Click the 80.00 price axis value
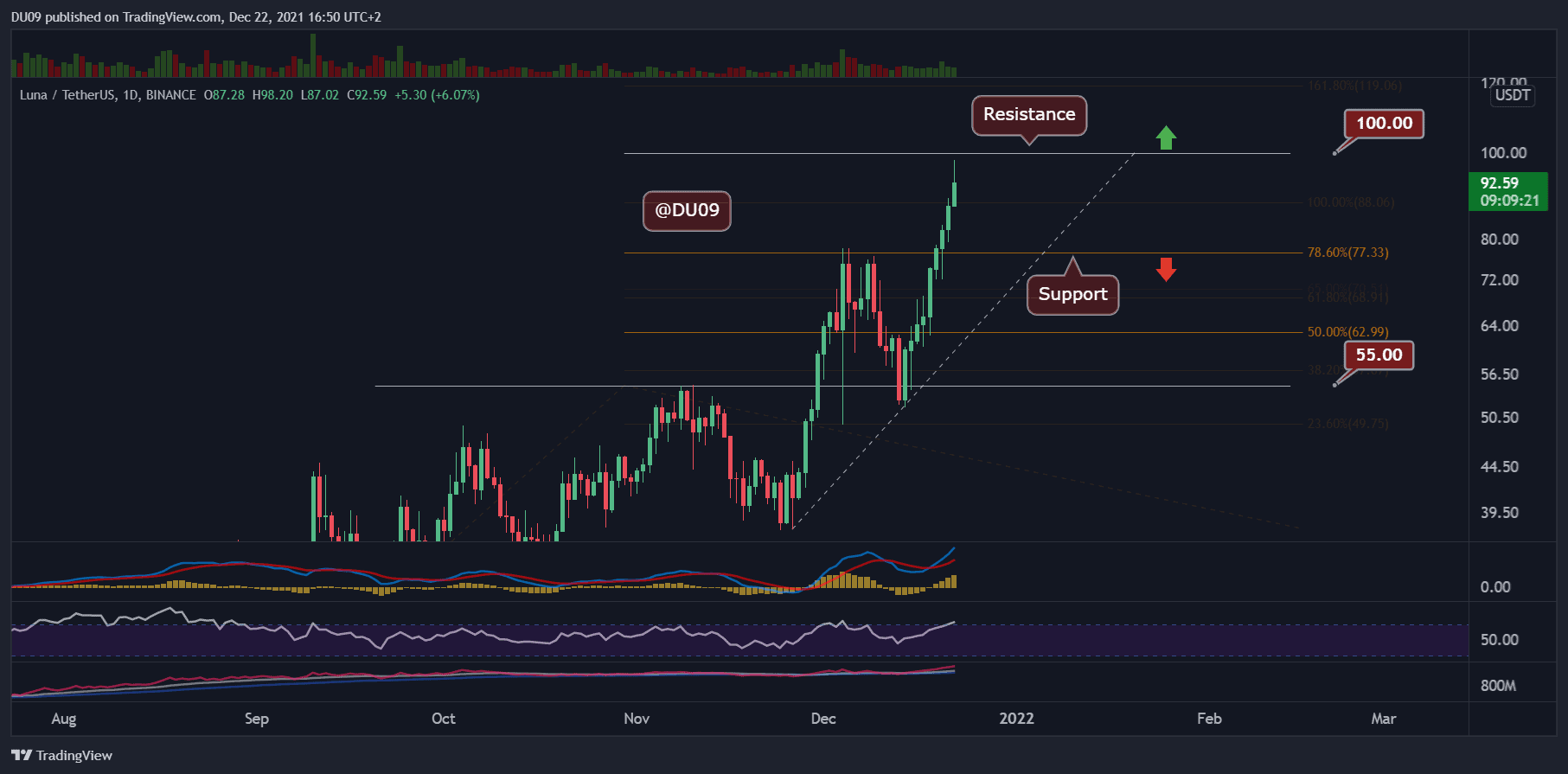1568x774 pixels. (1500, 240)
